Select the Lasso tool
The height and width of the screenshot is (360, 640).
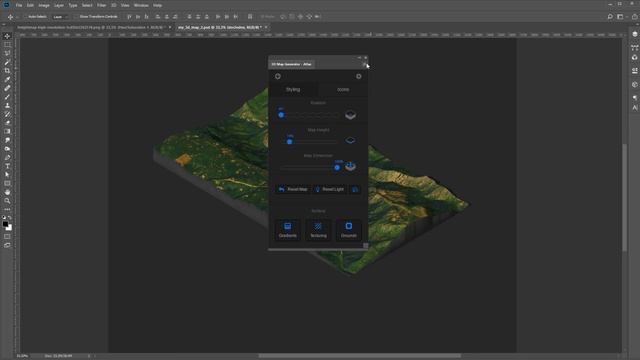(x=7, y=53)
